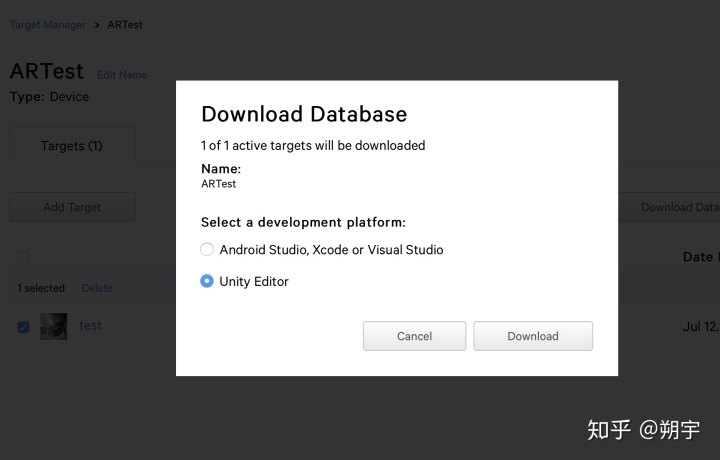Uncheck the checkbox for target test
The height and width of the screenshot is (460, 720).
point(23,327)
